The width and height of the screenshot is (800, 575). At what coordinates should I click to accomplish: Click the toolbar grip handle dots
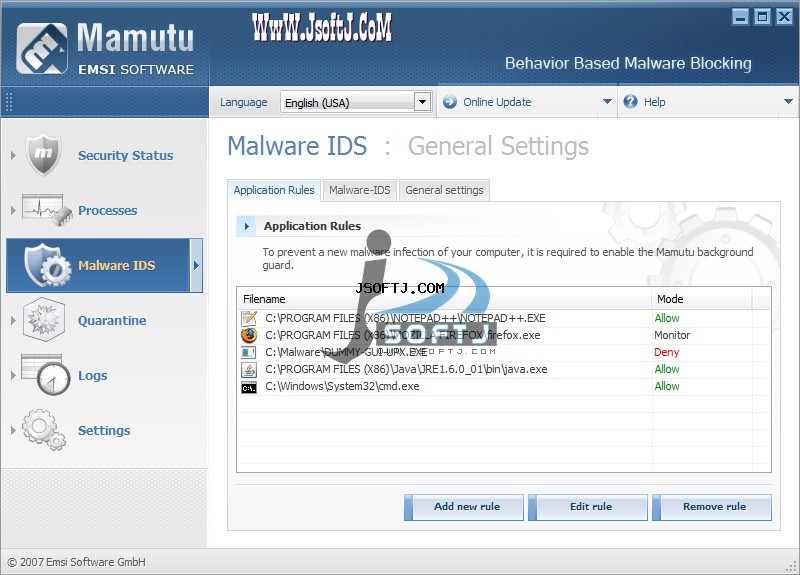9,102
